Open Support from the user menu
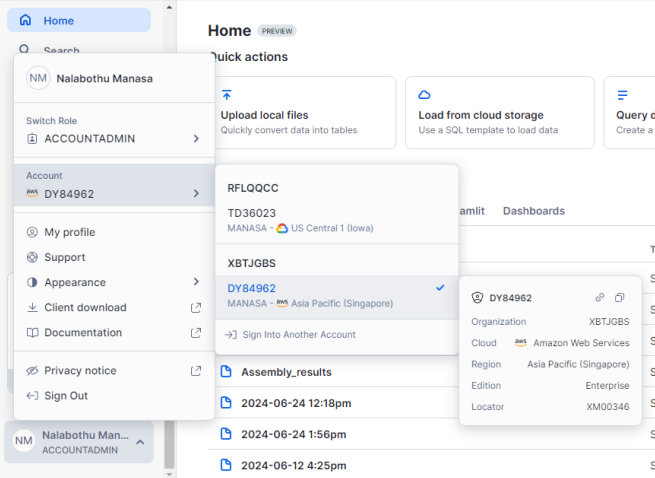The height and width of the screenshot is (478, 655). click(x=65, y=257)
